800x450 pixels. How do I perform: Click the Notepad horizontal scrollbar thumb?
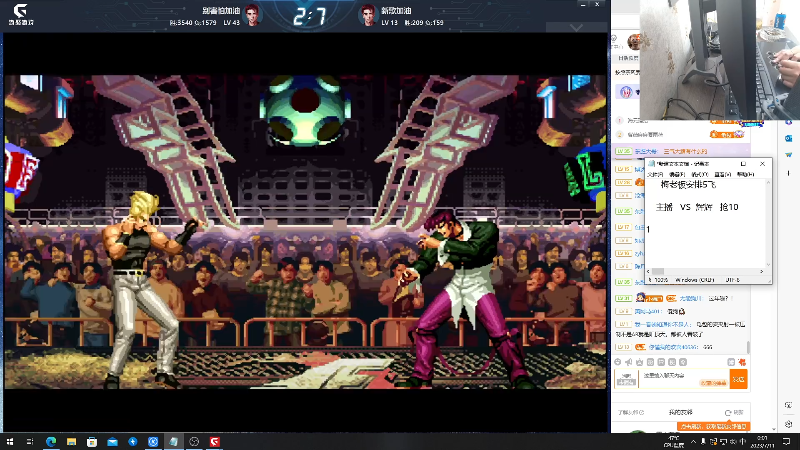click(658, 271)
